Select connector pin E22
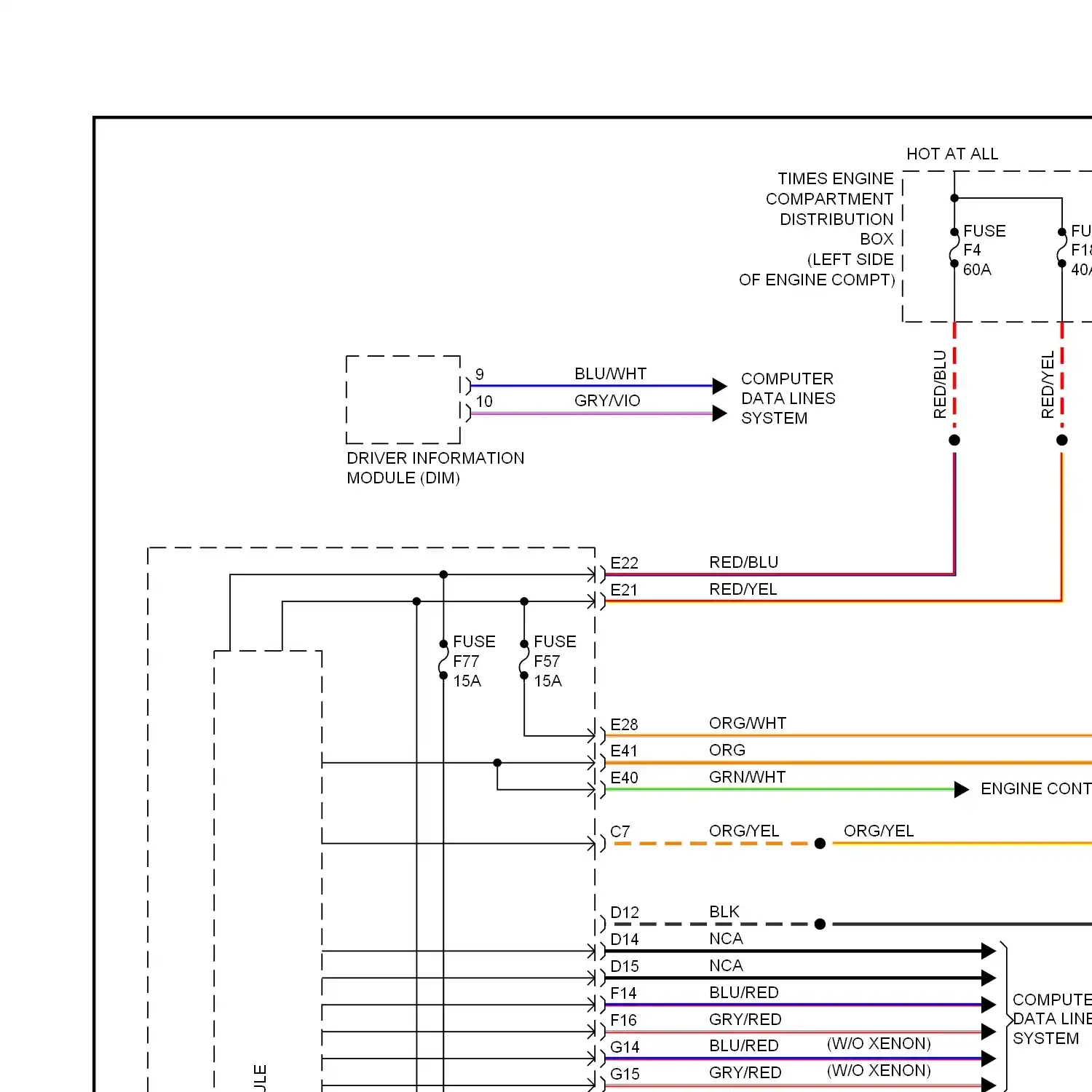The width and height of the screenshot is (1092, 1092). [x=624, y=563]
